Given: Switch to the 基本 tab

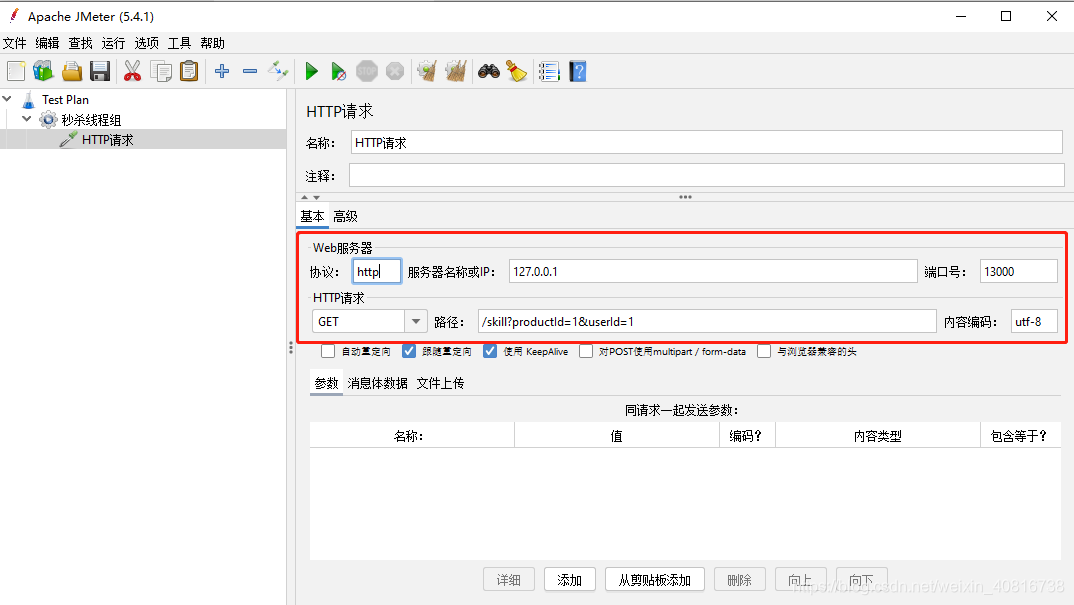Looking at the screenshot, I should click(x=312, y=217).
